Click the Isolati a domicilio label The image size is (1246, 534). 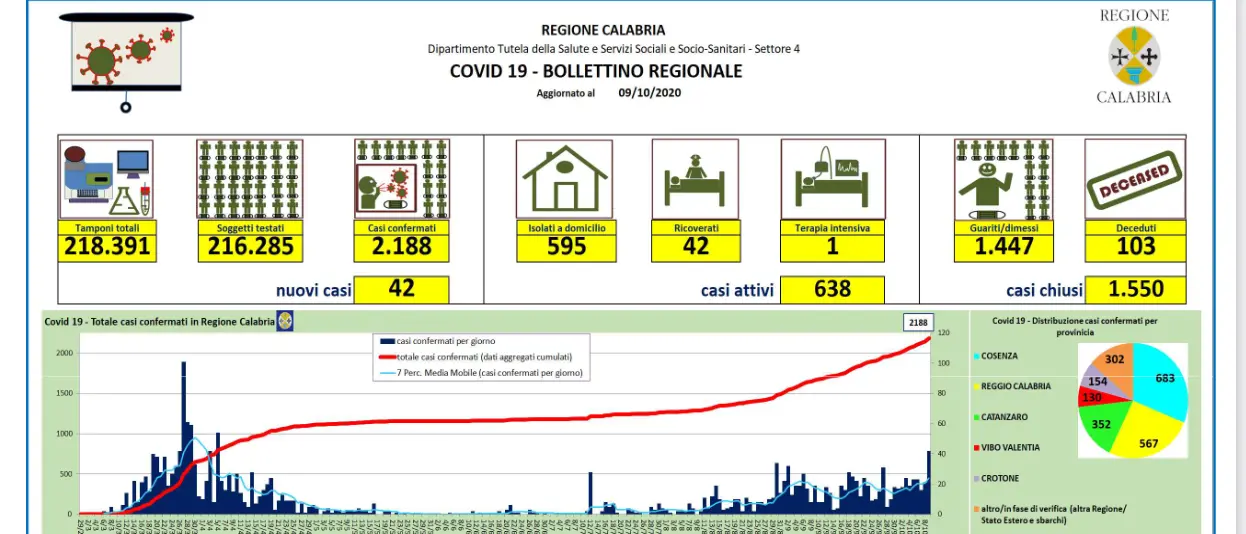coord(566,227)
